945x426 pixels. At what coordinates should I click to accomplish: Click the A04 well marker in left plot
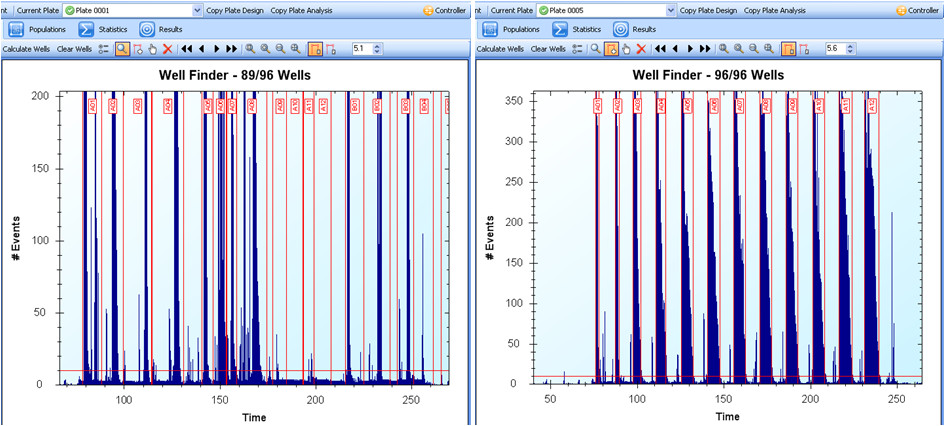168,105
